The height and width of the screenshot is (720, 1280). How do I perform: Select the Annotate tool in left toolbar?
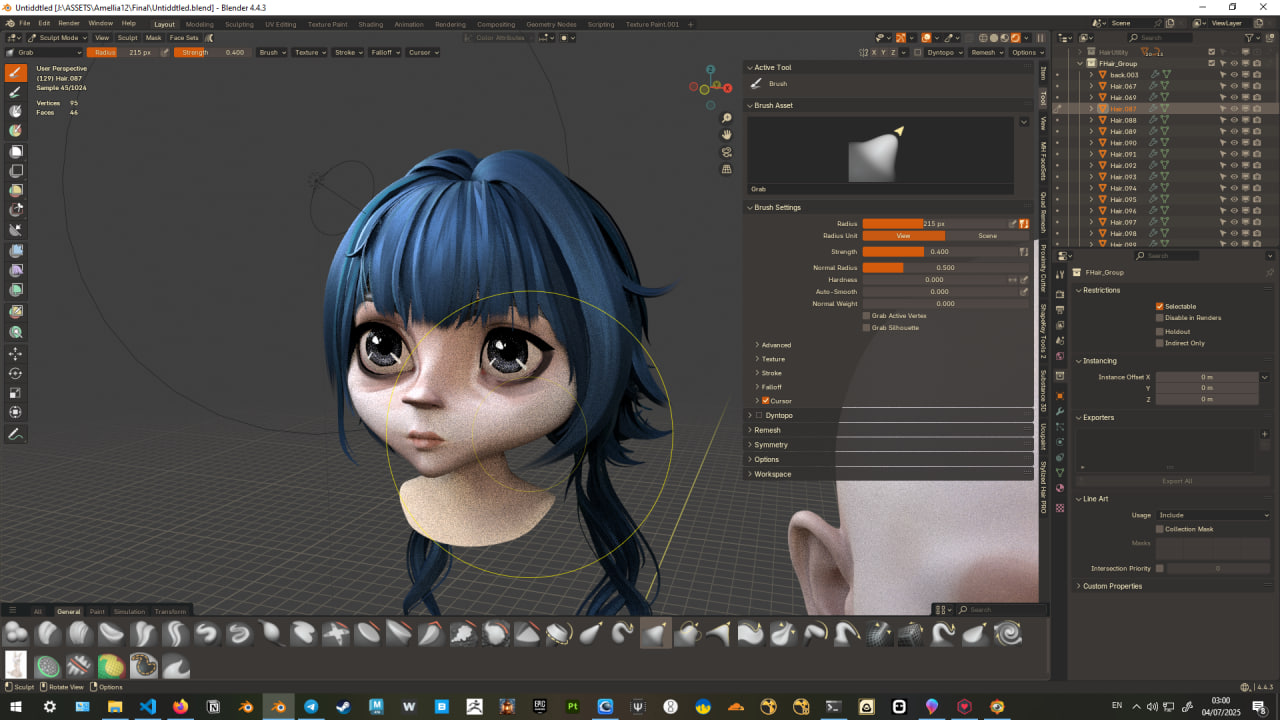(16, 434)
